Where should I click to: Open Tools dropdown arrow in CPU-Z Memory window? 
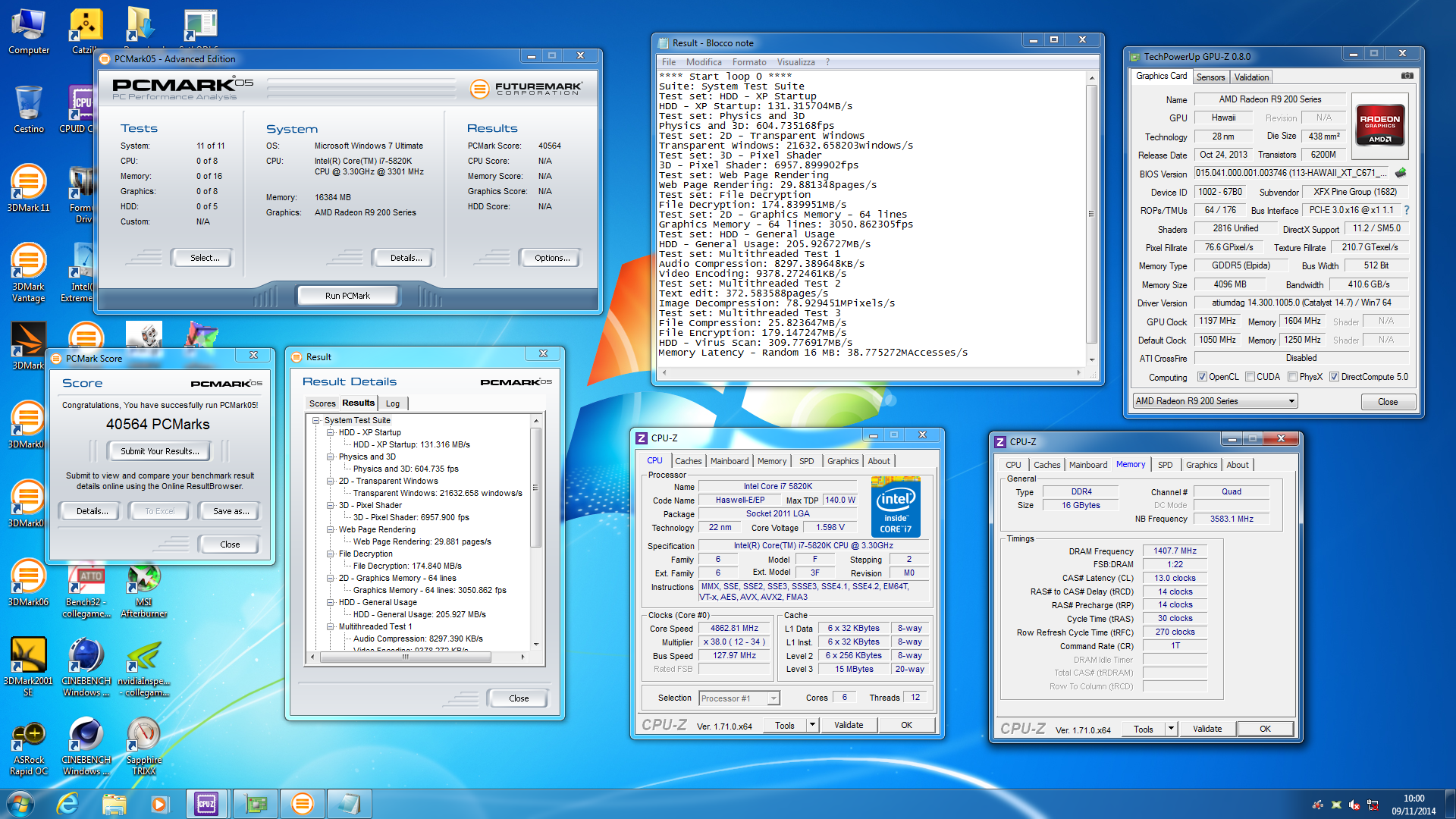(1171, 729)
